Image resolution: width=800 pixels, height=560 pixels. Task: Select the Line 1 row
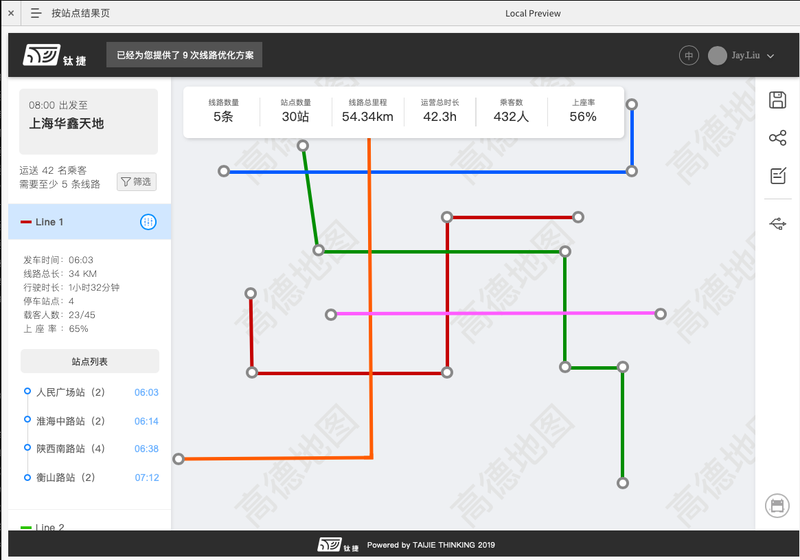click(90, 222)
